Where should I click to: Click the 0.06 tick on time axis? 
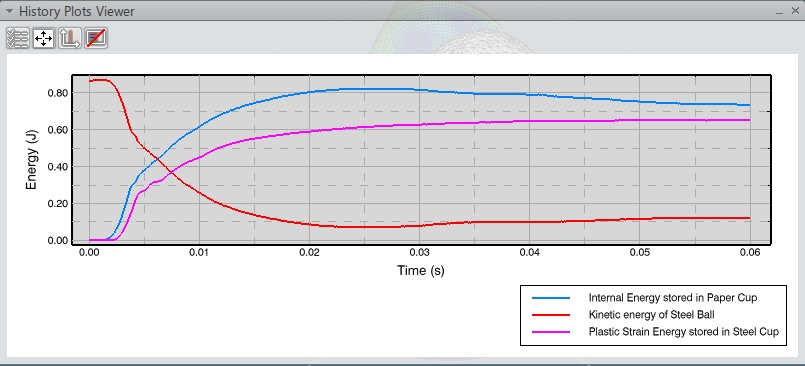(x=750, y=253)
